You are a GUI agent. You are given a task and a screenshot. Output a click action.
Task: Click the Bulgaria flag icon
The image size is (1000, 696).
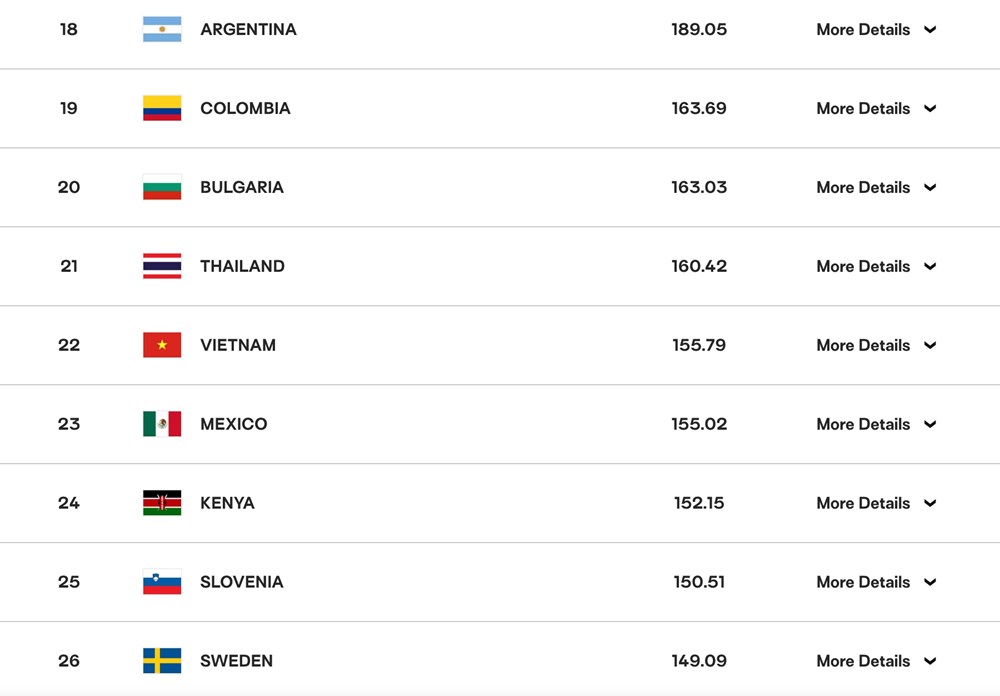162,187
